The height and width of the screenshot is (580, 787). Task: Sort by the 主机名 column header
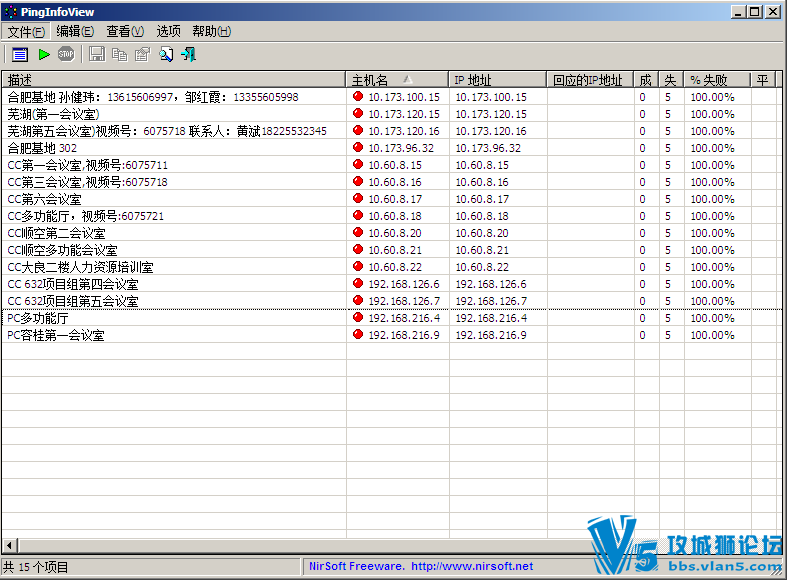pyautogui.click(x=397, y=80)
